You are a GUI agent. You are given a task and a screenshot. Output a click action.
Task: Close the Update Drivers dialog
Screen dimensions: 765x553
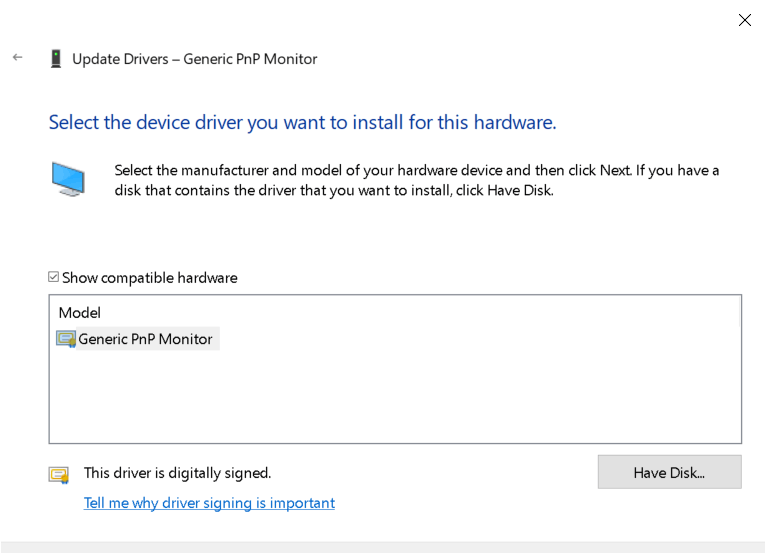click(x=744, y=20)
